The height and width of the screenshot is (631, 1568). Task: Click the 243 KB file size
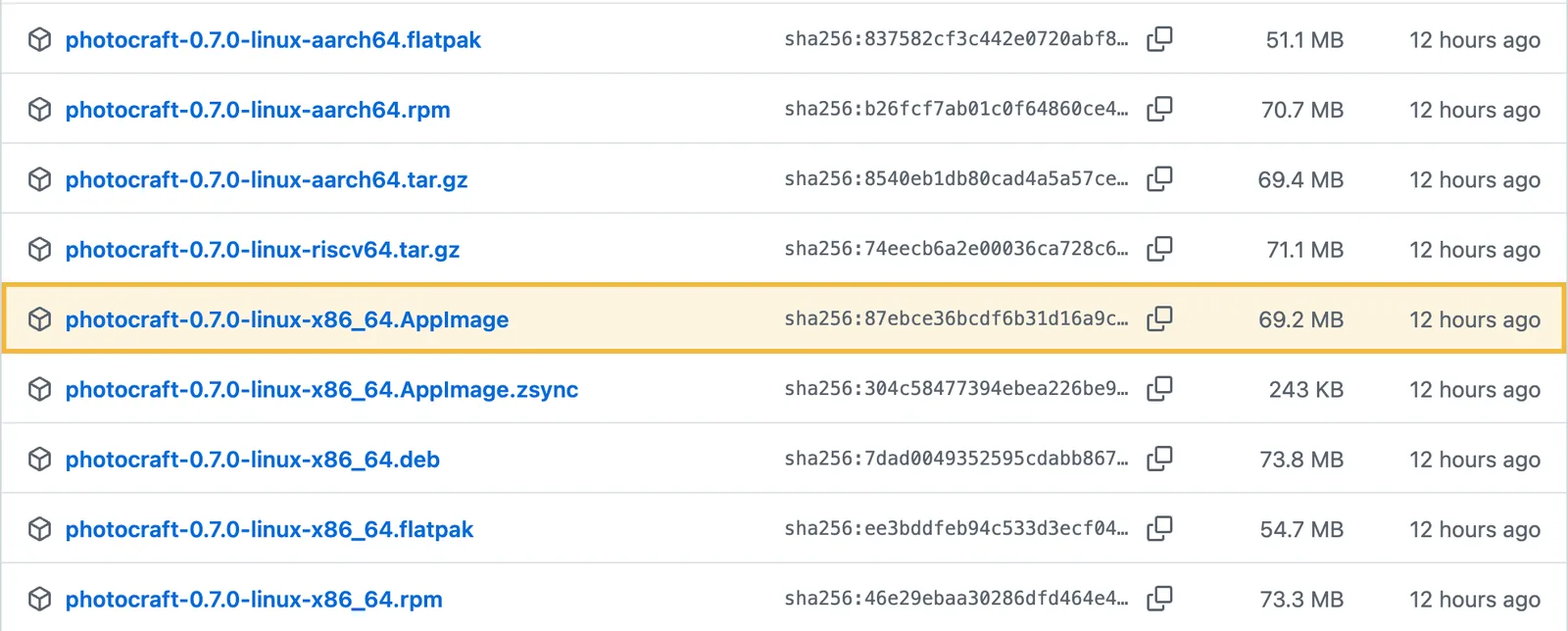[1306, 390]
